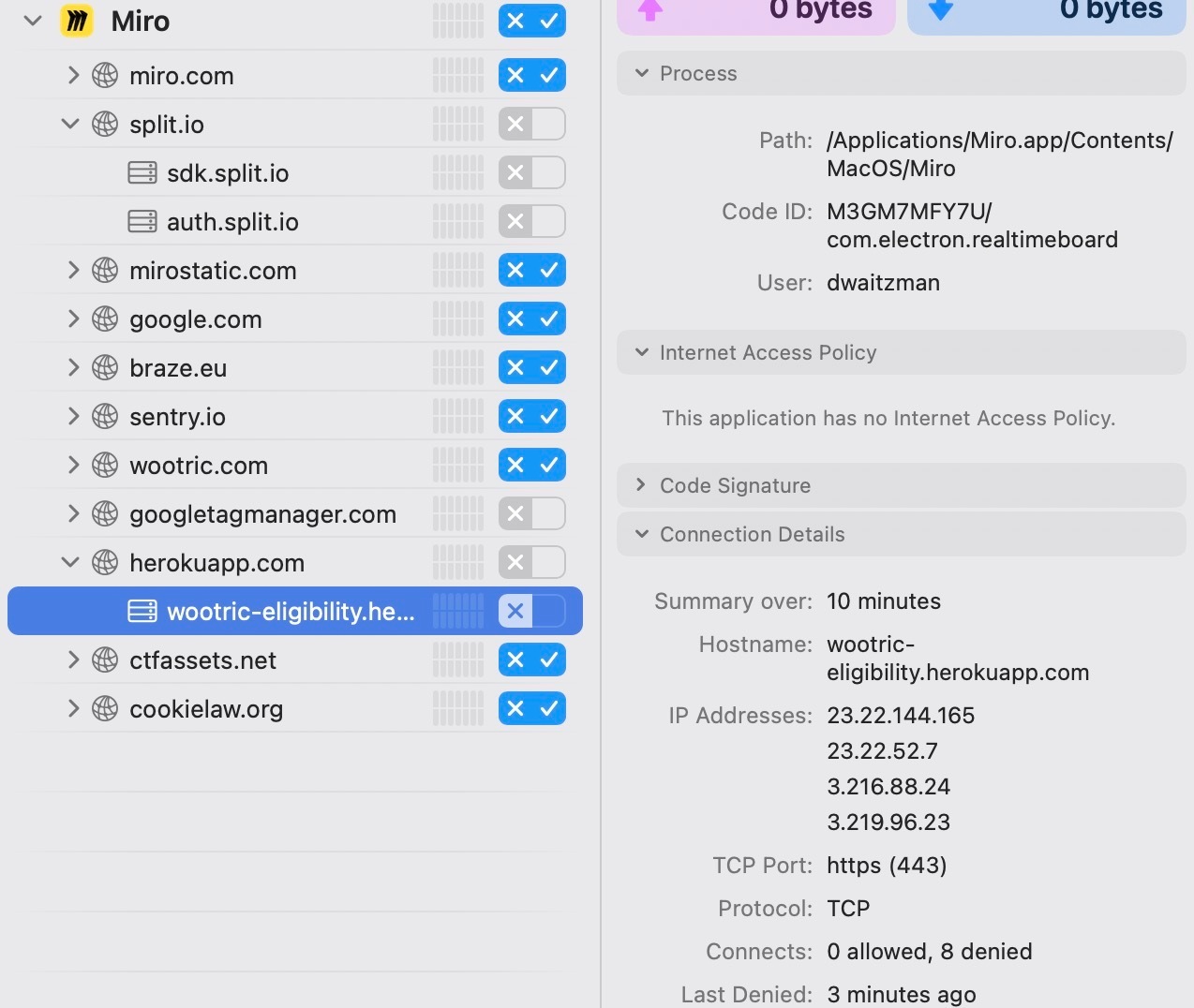The image size is (1194, 1008).
Task: Toggle the allow/deny rule switch for Miro
Action: pos(532,21)
